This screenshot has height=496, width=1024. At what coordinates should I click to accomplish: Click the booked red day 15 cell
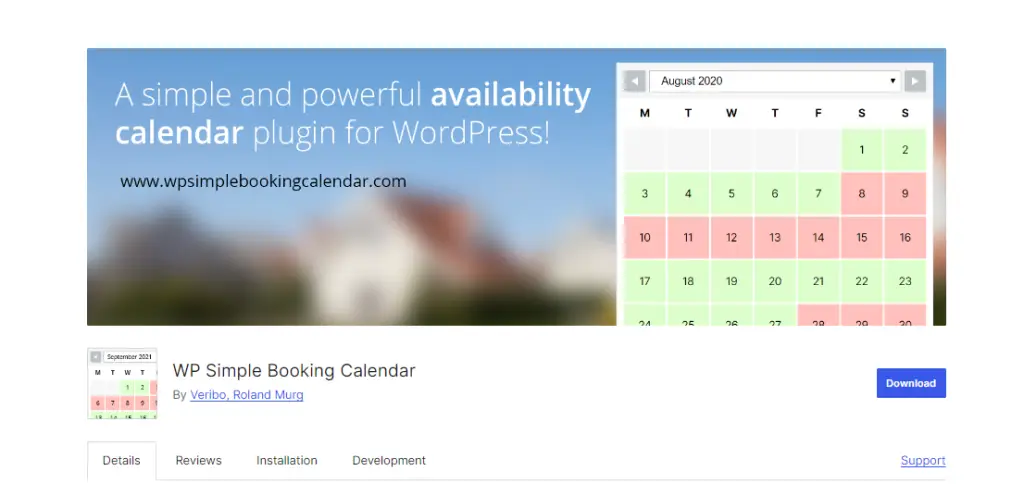(861, 238)
